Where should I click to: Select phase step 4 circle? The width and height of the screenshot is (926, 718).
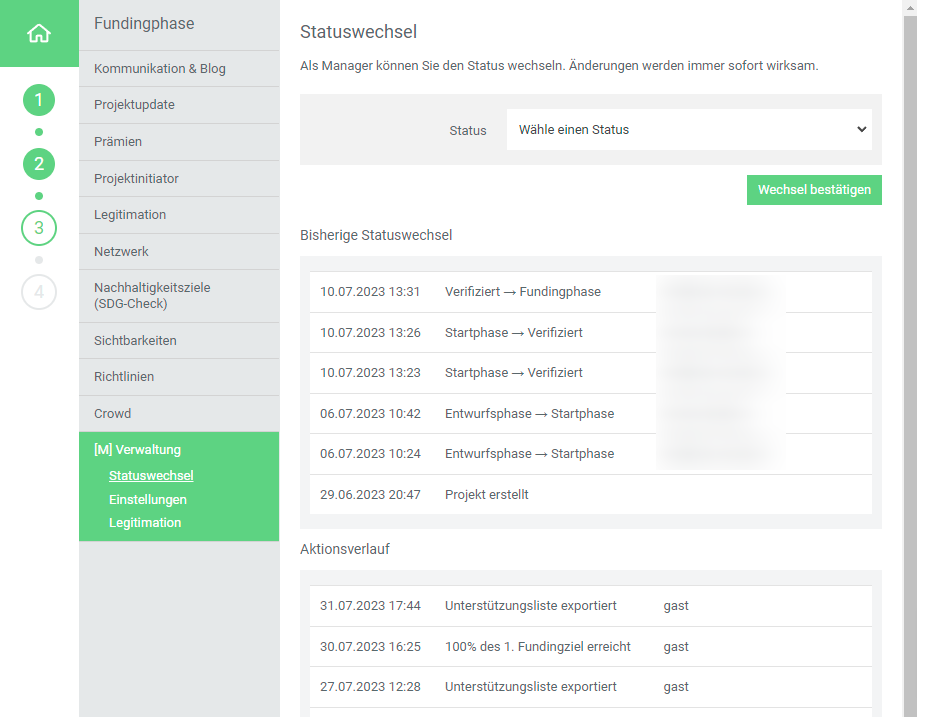pos(39,292)
